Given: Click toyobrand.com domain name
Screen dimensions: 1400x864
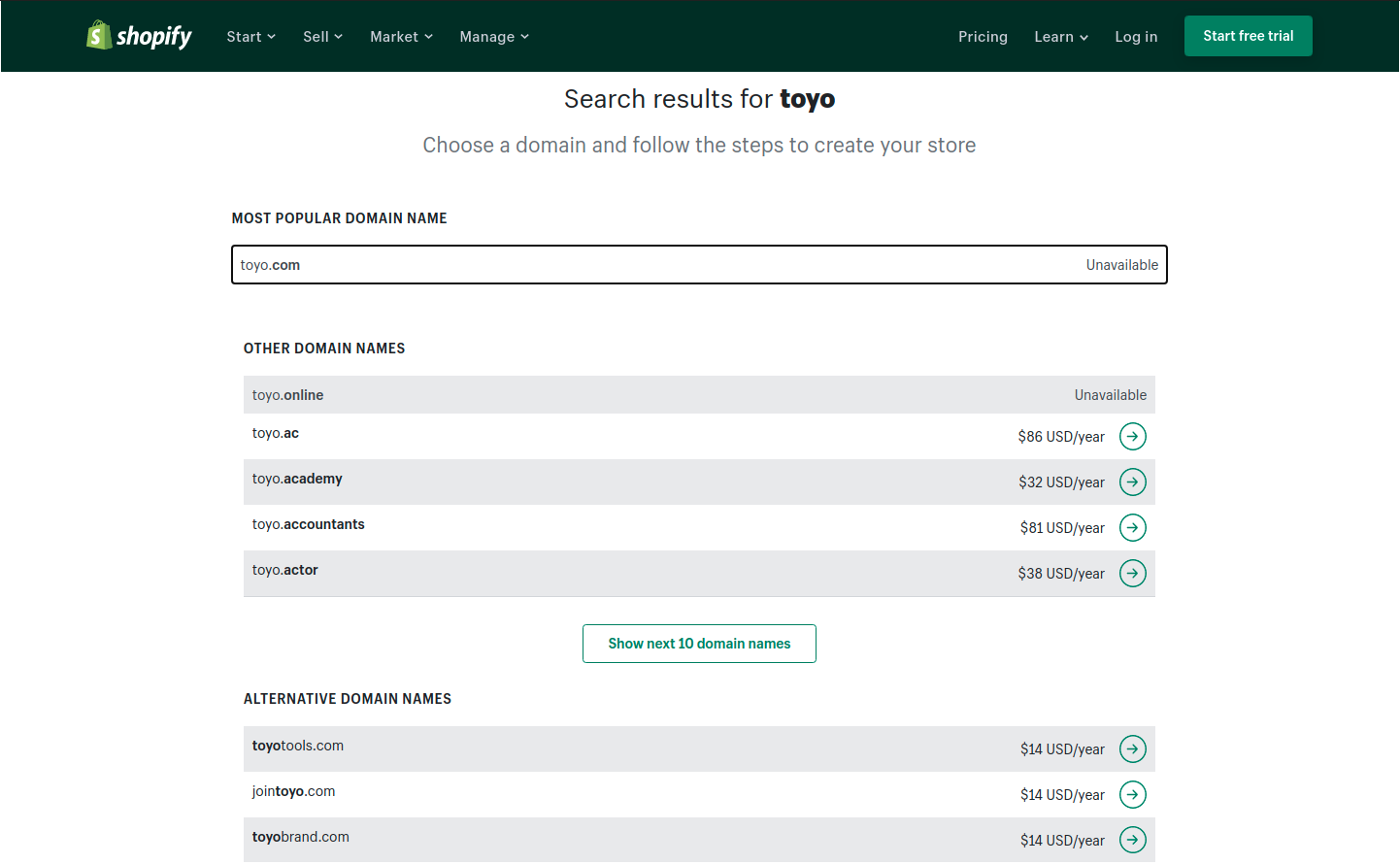Looking at the screenshot, I should pos(301,837).
